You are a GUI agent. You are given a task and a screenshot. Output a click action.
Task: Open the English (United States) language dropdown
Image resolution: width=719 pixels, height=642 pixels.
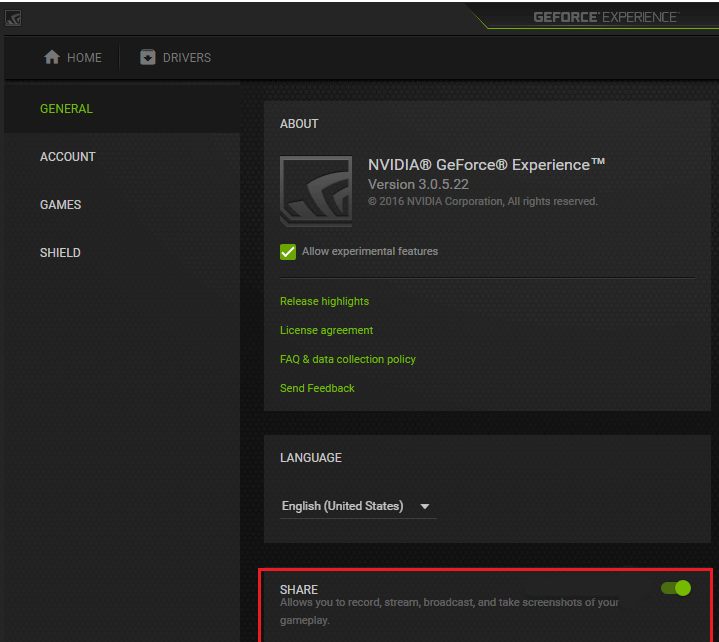(343, 506)
